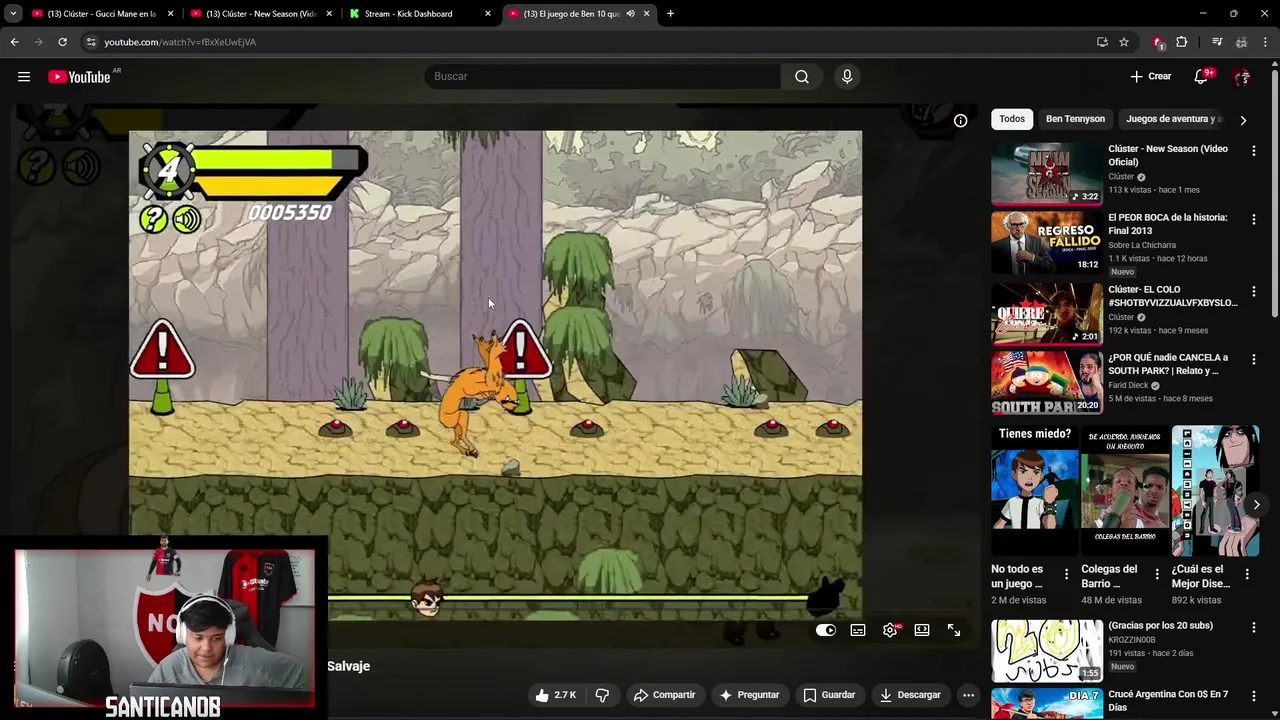
Task: Open options for Clúster New Season video
Action: click(x=1253, y=151)
